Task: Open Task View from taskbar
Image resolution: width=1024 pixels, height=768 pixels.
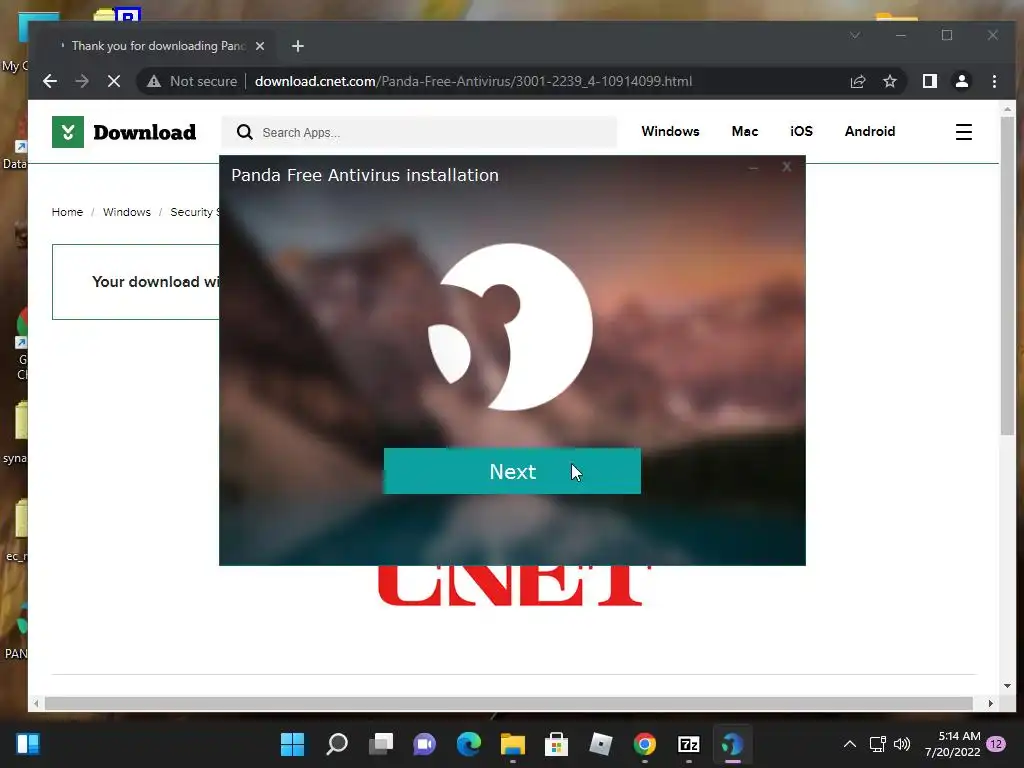Action: (x=381, y=744)
